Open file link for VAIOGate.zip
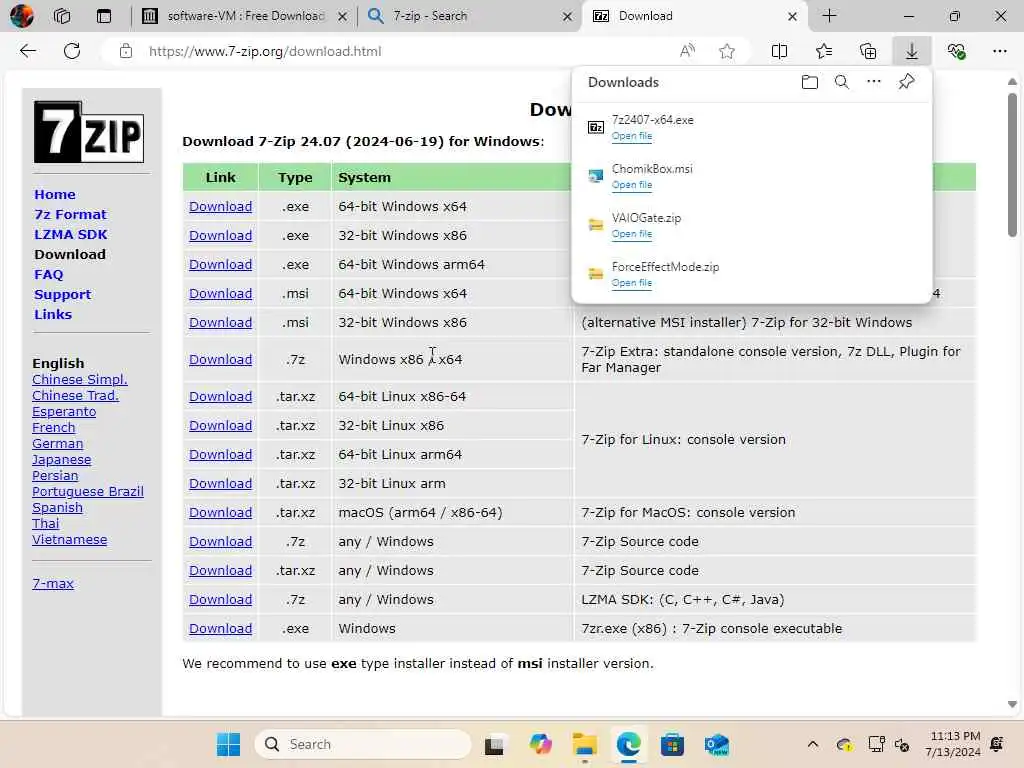Screen dimensions: 1024x768 (x=632, y=234)
